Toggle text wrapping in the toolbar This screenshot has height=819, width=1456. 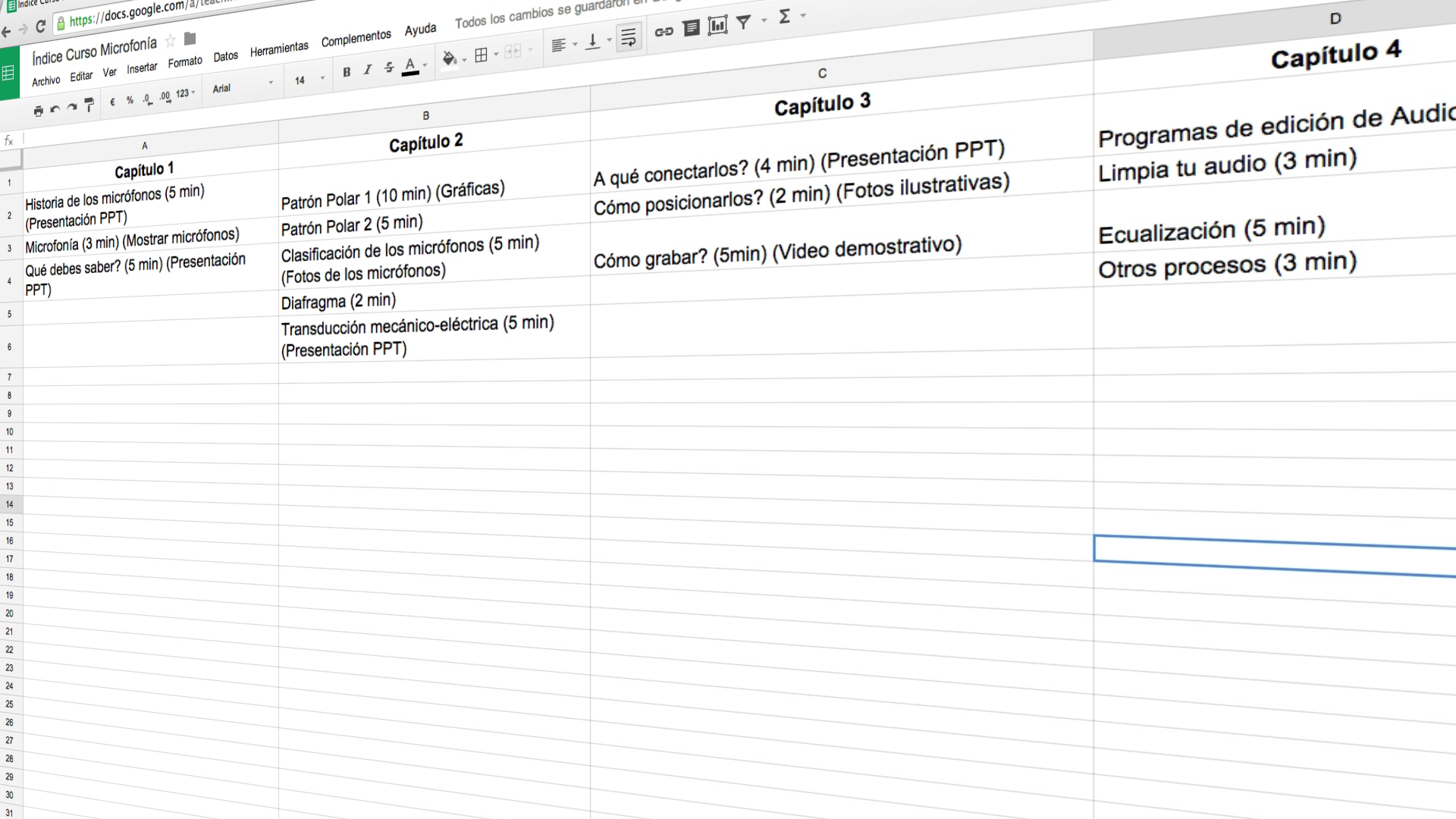click(627, 36)
